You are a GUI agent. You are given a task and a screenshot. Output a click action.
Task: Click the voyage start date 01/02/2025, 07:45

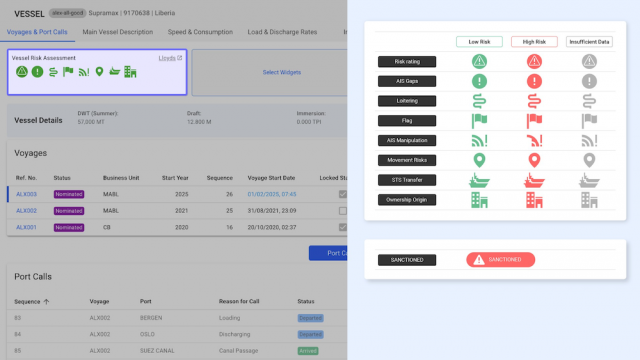[272, 194]
